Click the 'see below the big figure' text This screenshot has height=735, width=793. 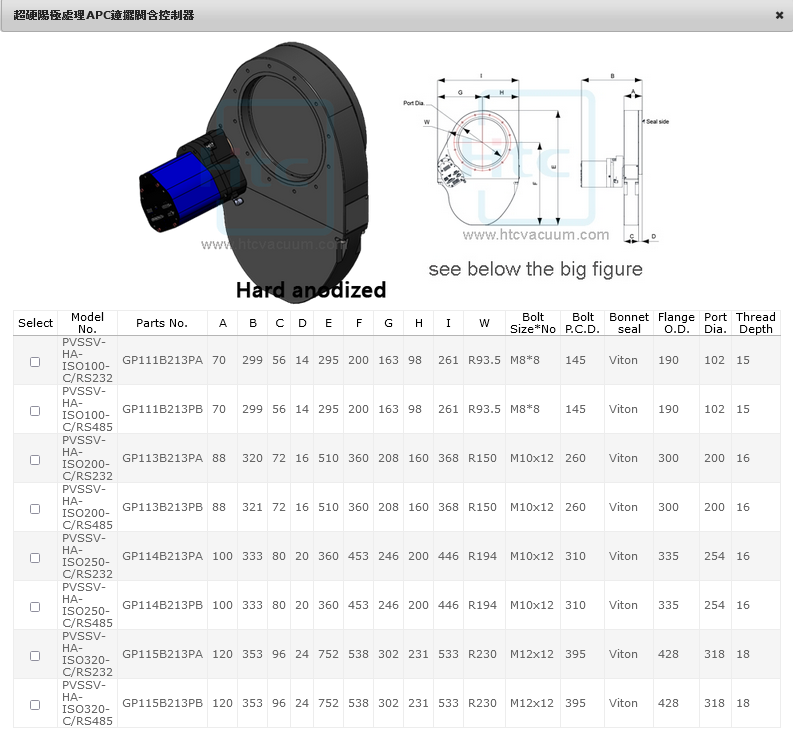[535, 270]
